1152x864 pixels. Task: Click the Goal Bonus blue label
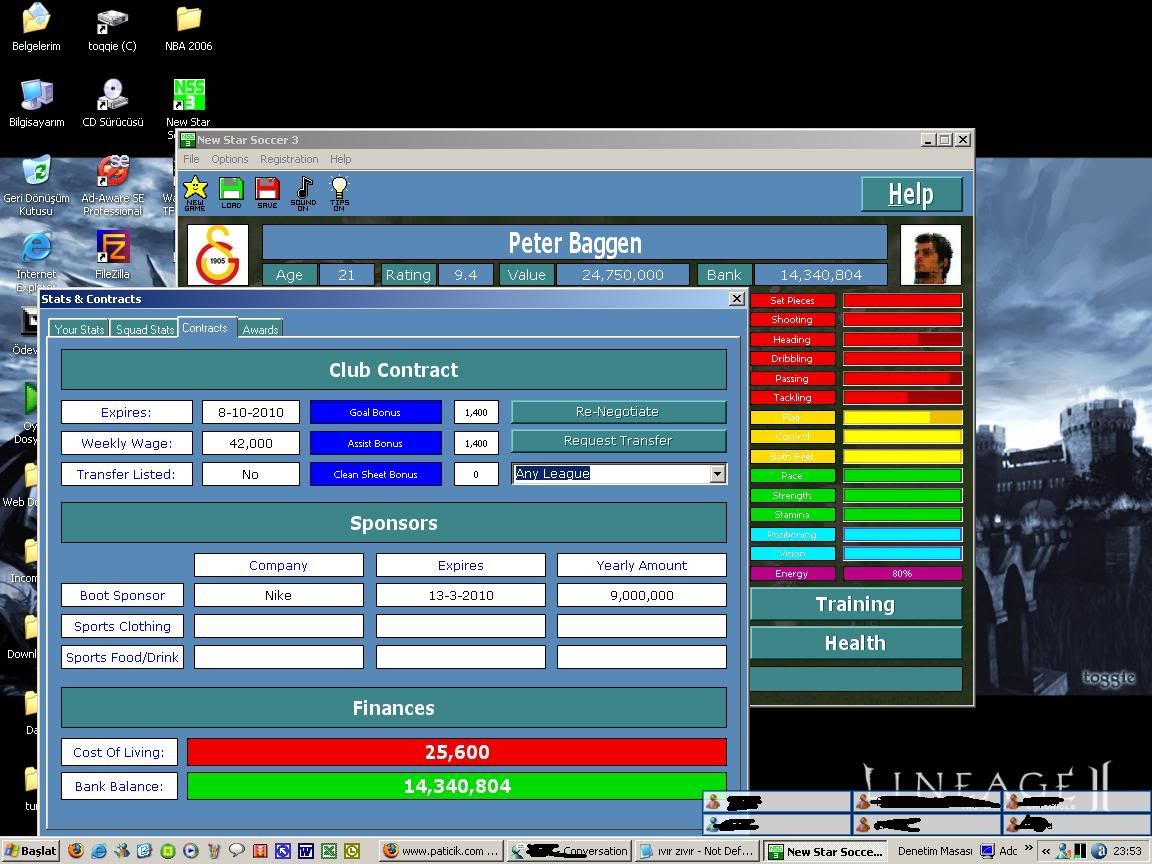tap(375, 412)
